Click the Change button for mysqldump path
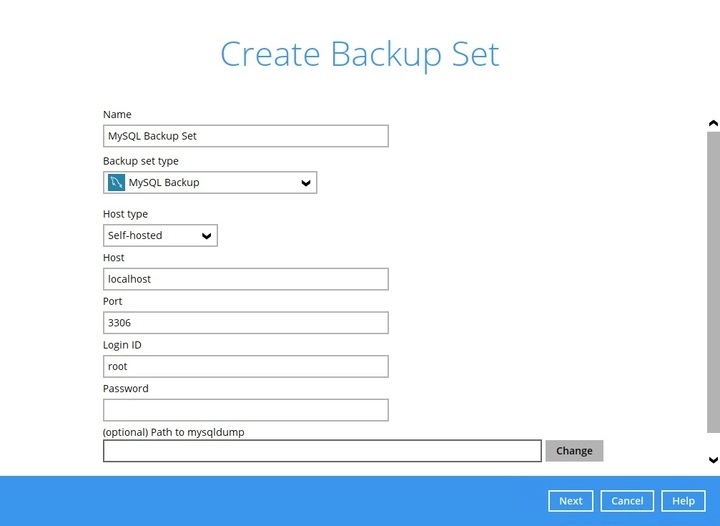Image resolution: width=720 pixels, height=526 pixels. [574, 451]
